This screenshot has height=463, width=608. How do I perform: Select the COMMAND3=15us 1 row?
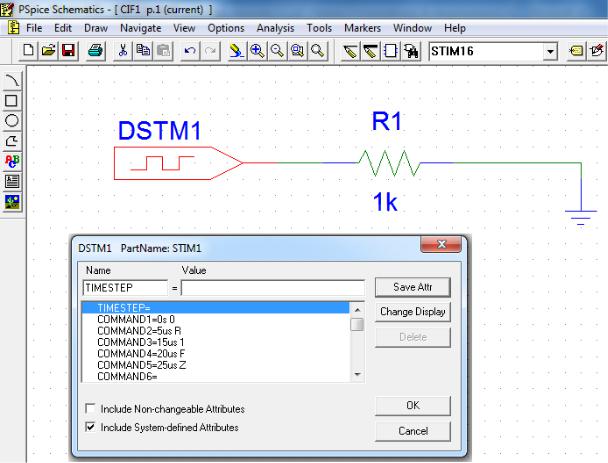[216, 342]
